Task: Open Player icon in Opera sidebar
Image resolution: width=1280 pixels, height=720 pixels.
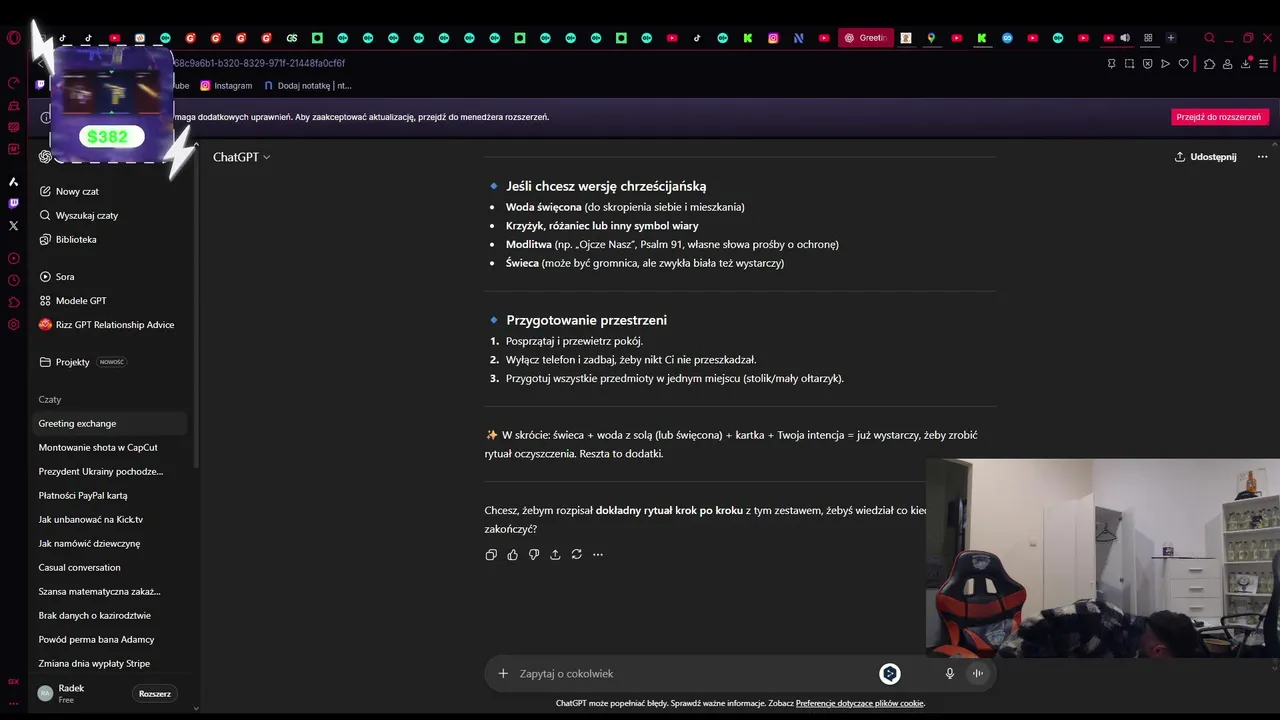Action: (x=13, y=258)
